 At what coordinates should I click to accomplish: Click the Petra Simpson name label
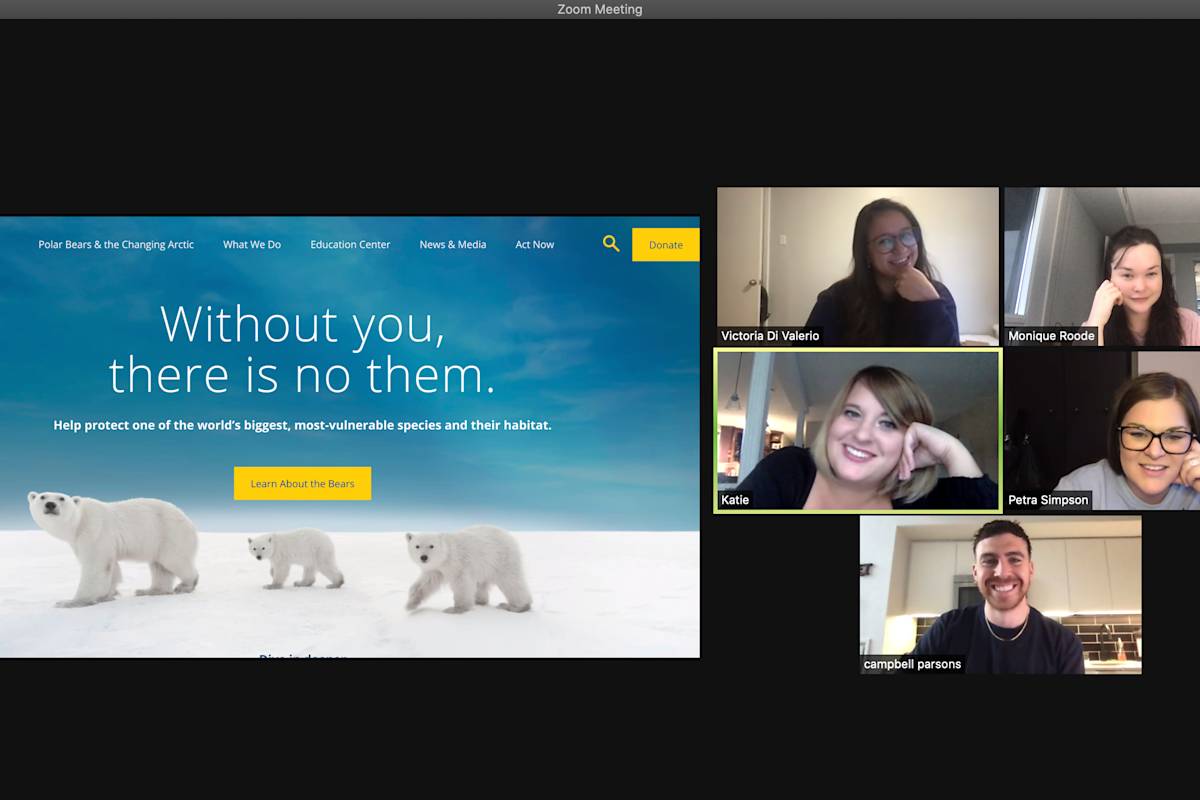click(1048, 500)
